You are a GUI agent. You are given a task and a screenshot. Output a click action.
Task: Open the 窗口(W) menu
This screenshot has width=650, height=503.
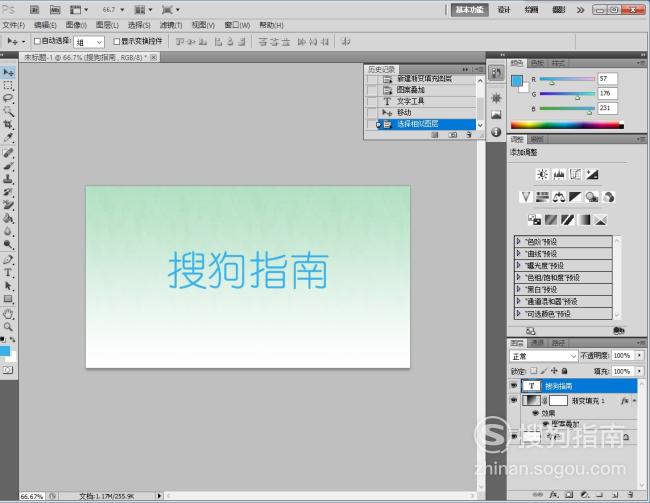(237, 25)
